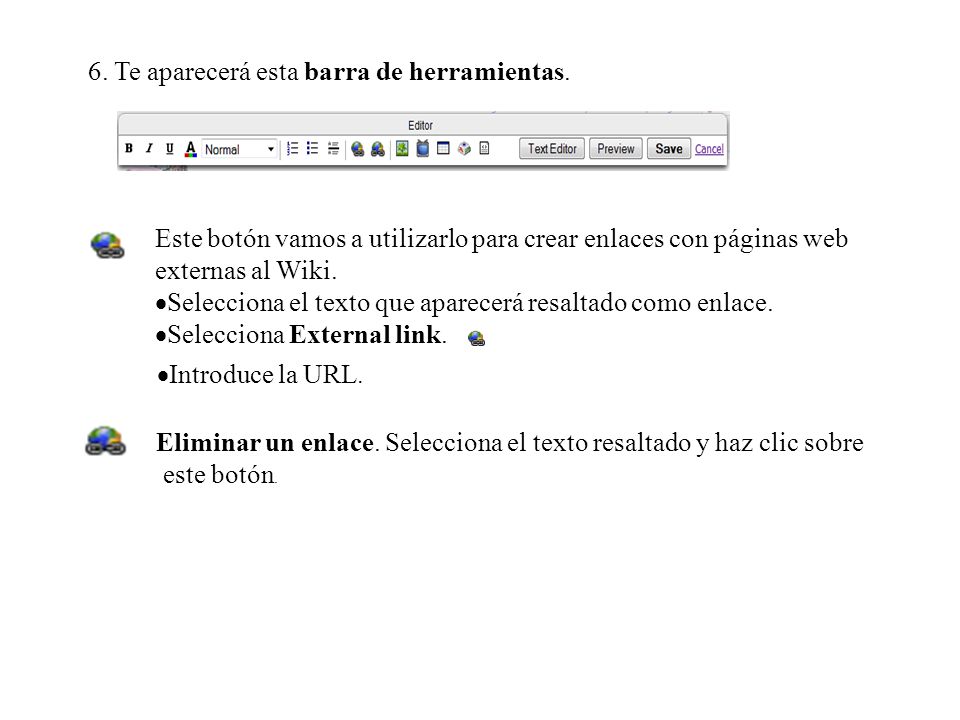The height and width of the screenshot is (720, 960).
Task: Click the bold text 'External link'
Action: click(x=365, y=335)
